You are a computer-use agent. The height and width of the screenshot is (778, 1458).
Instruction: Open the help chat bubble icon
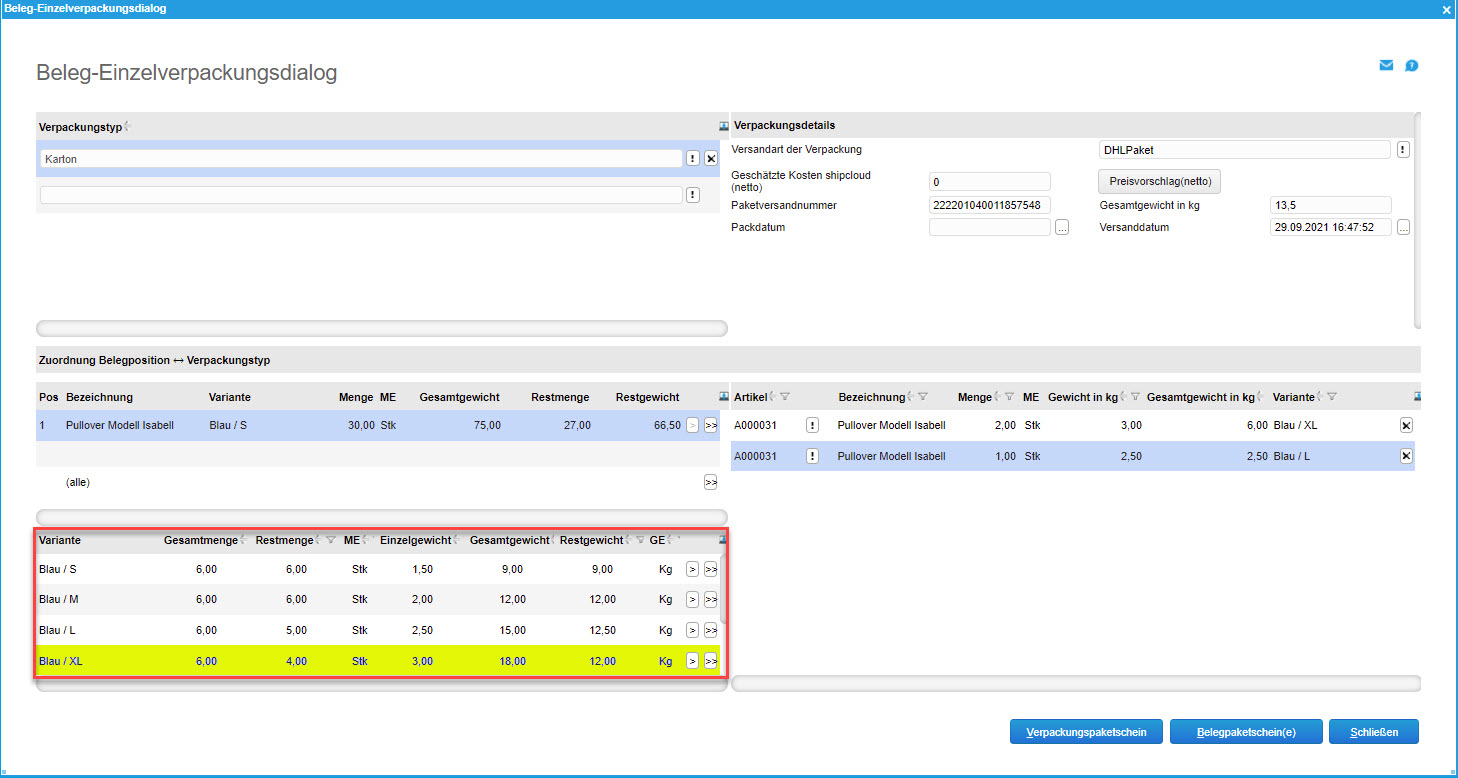1411,66
